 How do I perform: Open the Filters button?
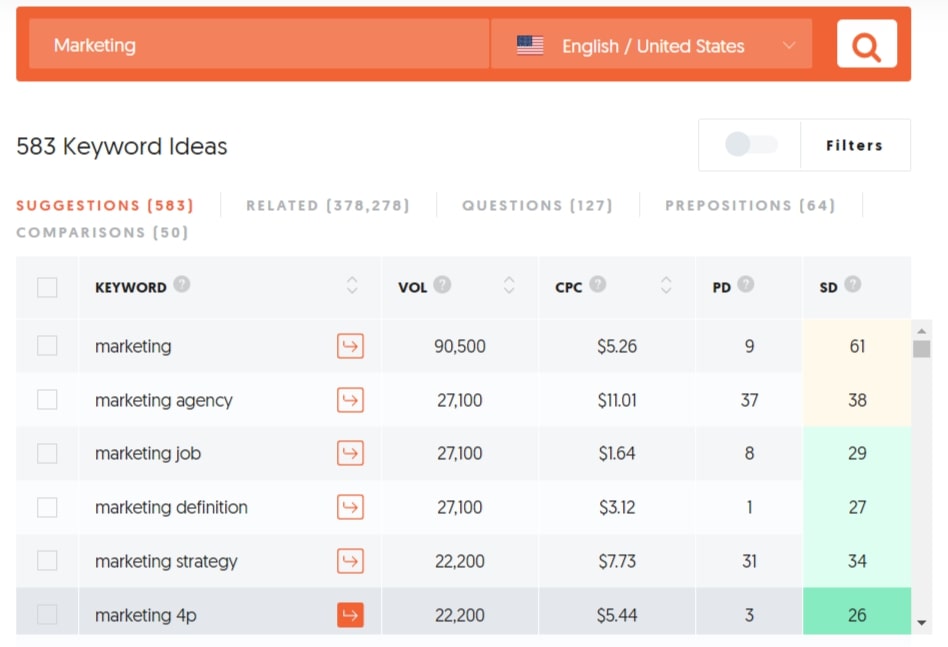point(855,145)
